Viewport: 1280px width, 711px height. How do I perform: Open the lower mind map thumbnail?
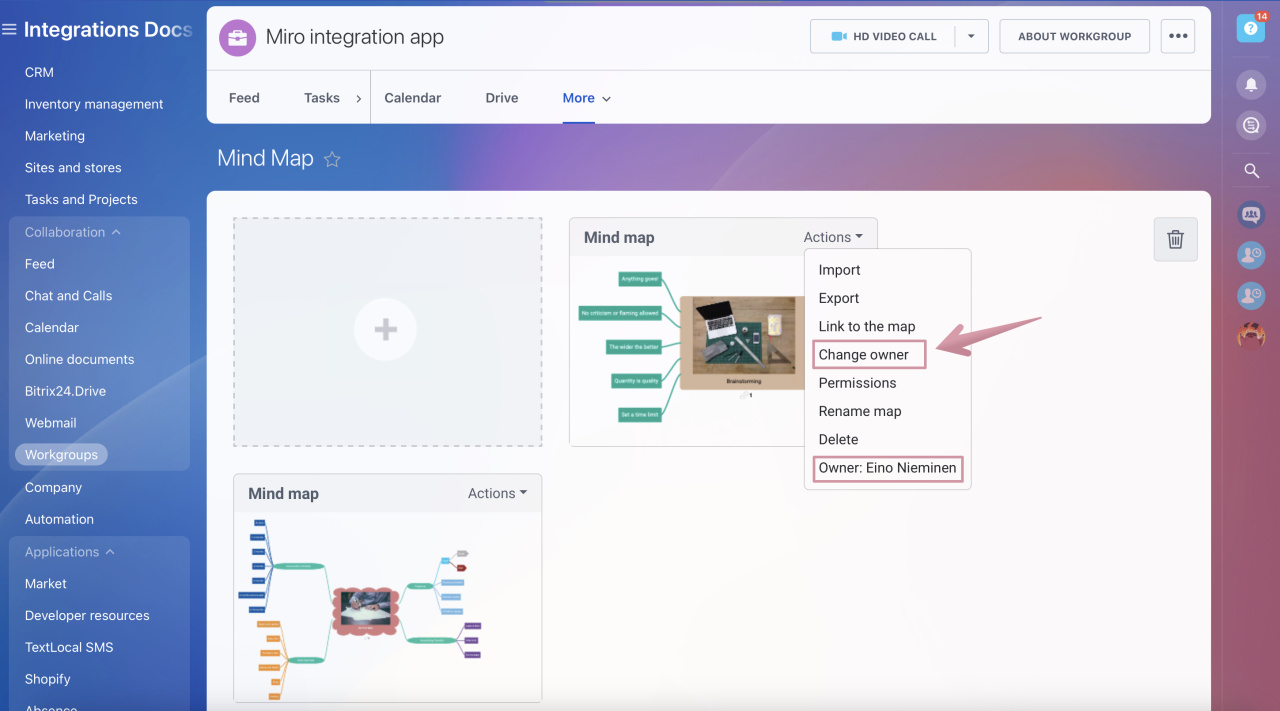click(388, 607)
